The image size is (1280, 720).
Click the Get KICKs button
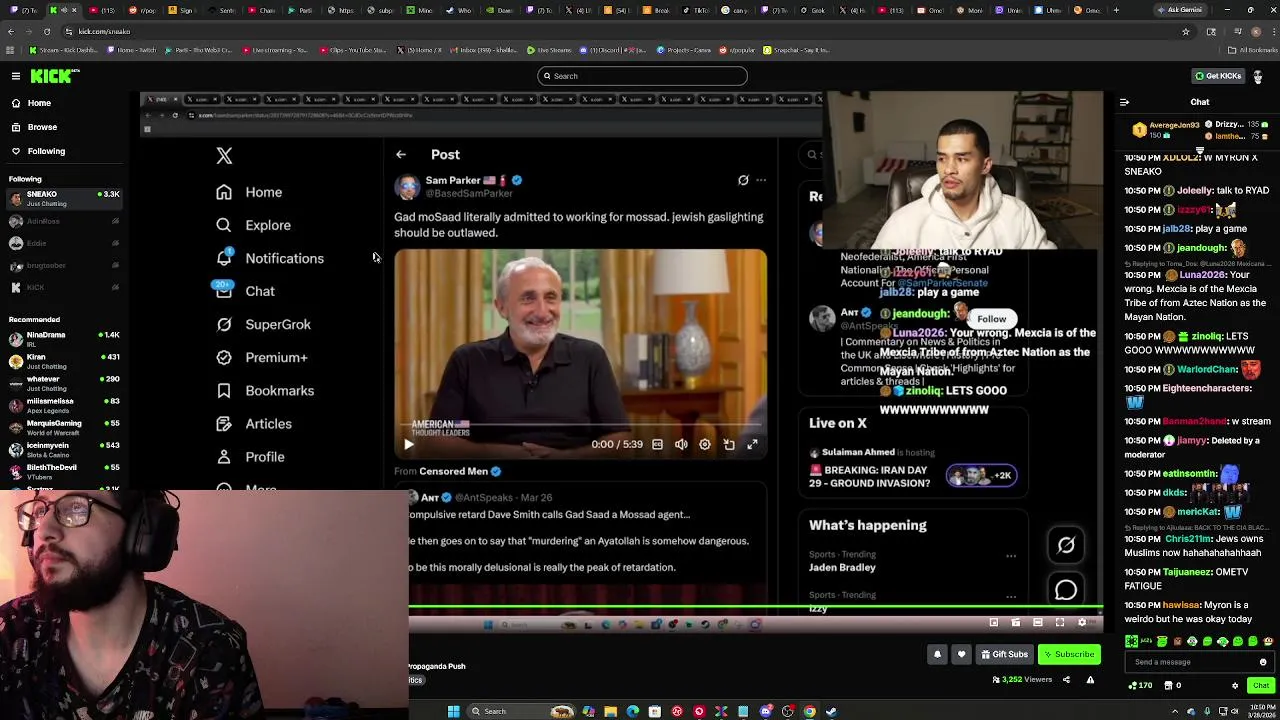(x=1218, y=76)
